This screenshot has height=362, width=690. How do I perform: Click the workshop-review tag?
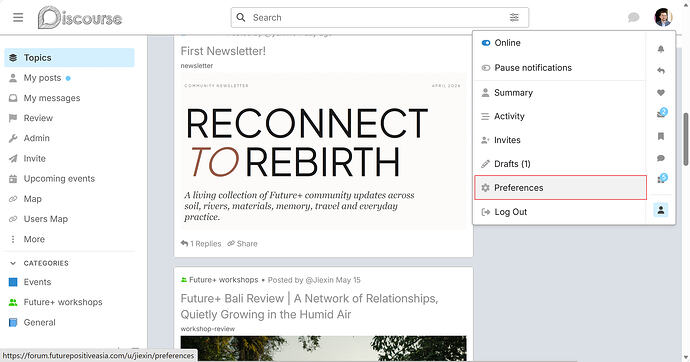[x=208, y=329]
